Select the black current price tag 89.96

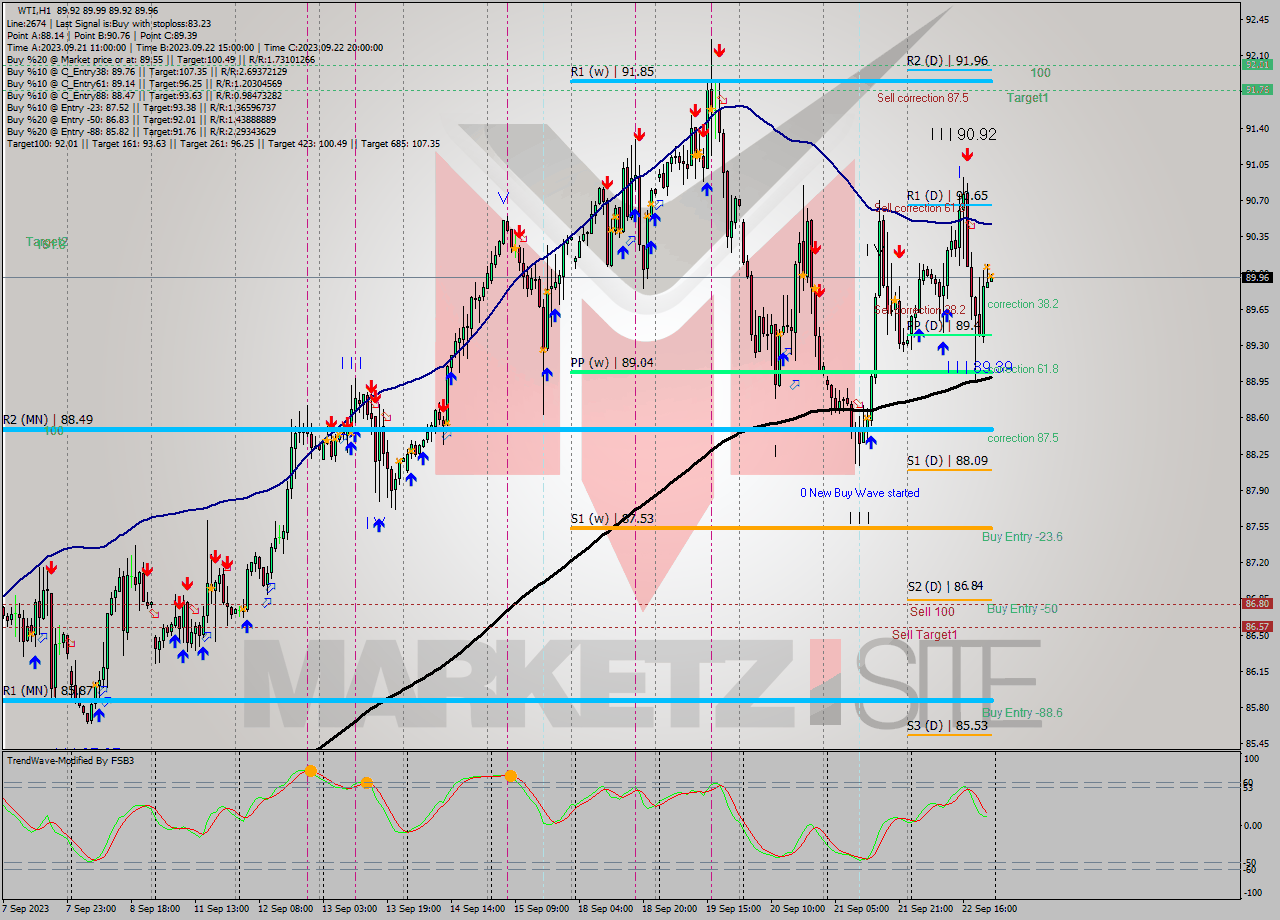(1257, 277)
